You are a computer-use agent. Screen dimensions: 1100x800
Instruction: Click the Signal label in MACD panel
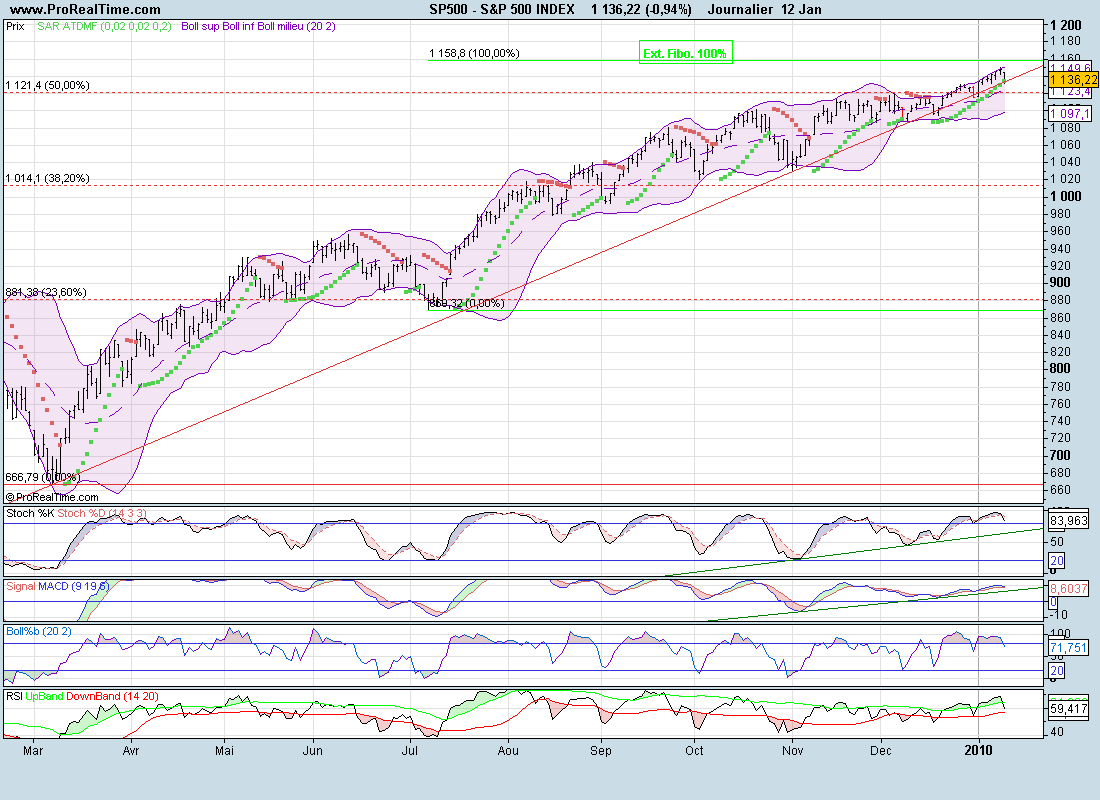click(x=20, y=587)
